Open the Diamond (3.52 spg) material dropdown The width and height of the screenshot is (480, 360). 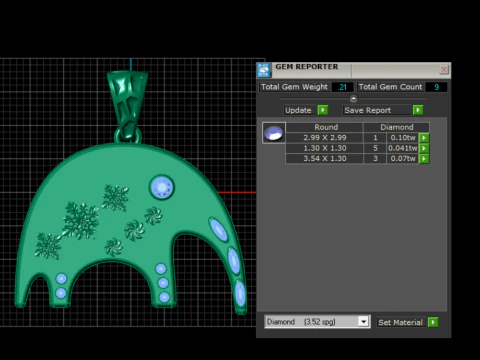pos(317,322)
